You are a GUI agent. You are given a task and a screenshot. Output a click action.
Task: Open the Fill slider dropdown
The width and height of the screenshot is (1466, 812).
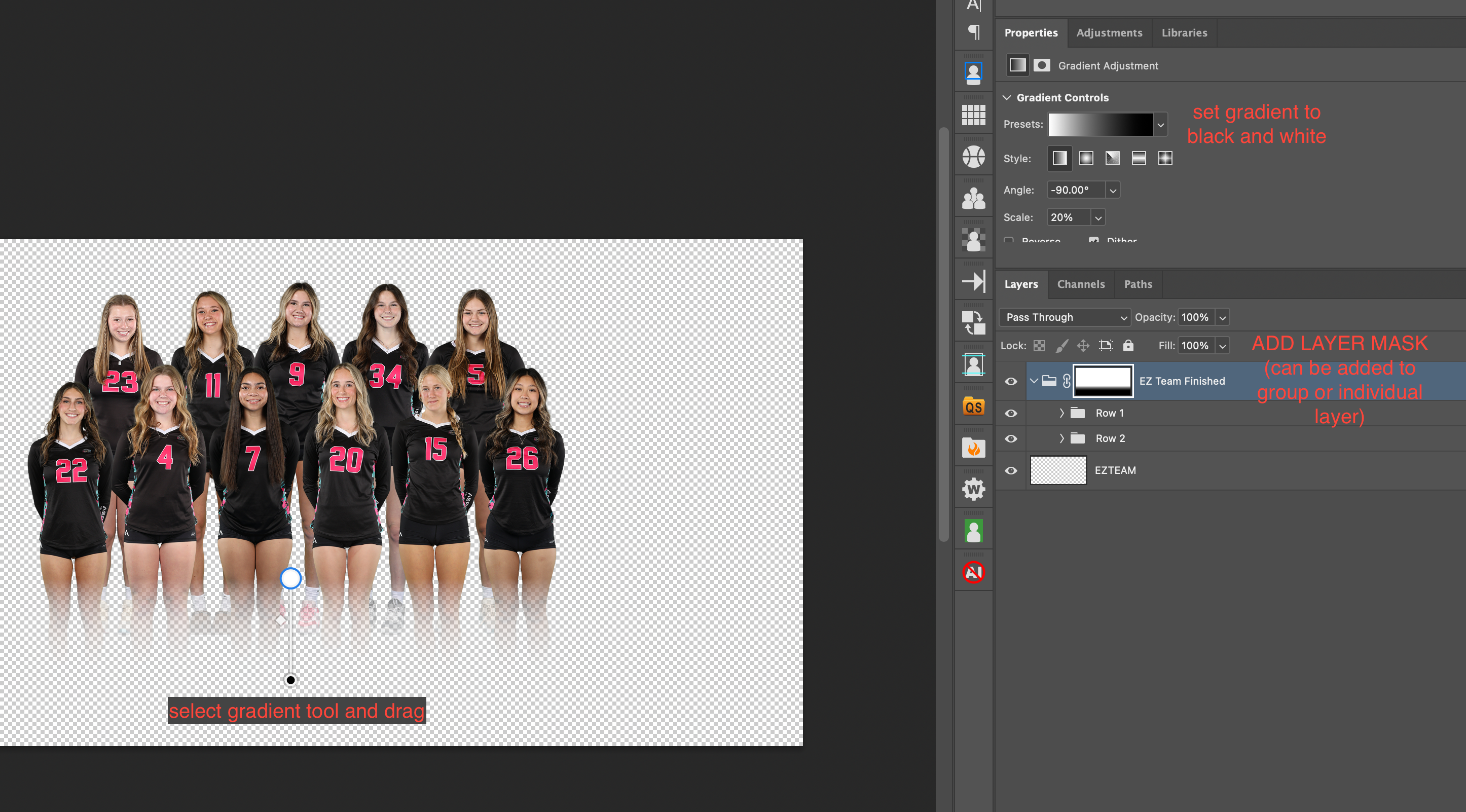pos(1222,345)
